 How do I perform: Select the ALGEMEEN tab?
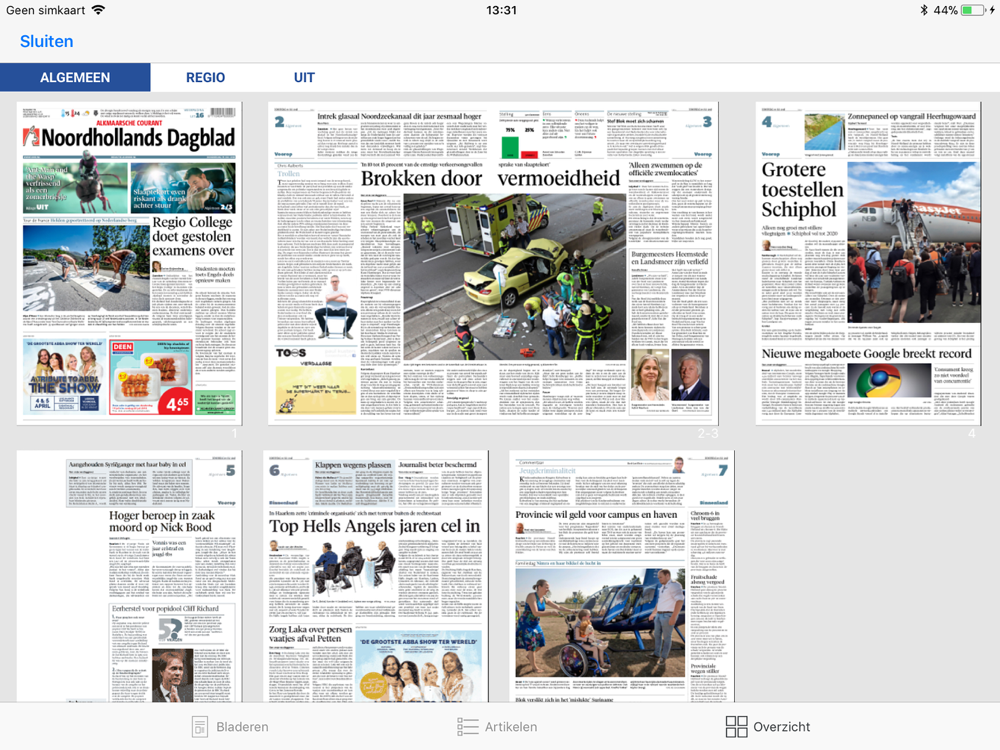75,77
